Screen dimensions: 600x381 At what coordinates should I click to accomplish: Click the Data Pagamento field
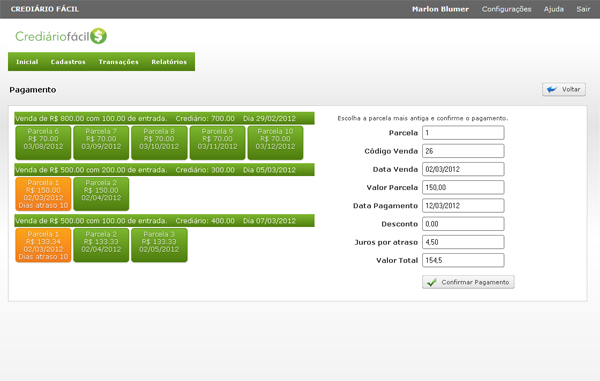pyautogui.click(x=463, y=206)
